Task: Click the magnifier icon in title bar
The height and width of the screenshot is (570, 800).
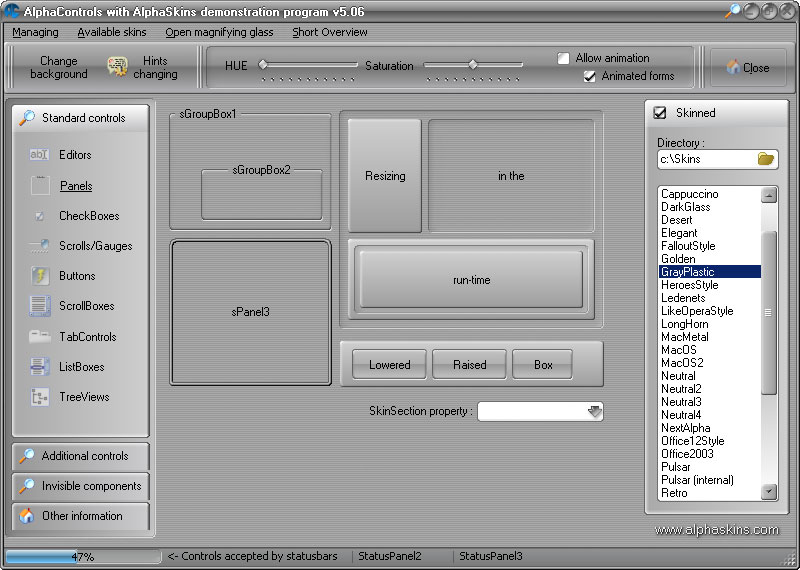Action: [732, 11]
